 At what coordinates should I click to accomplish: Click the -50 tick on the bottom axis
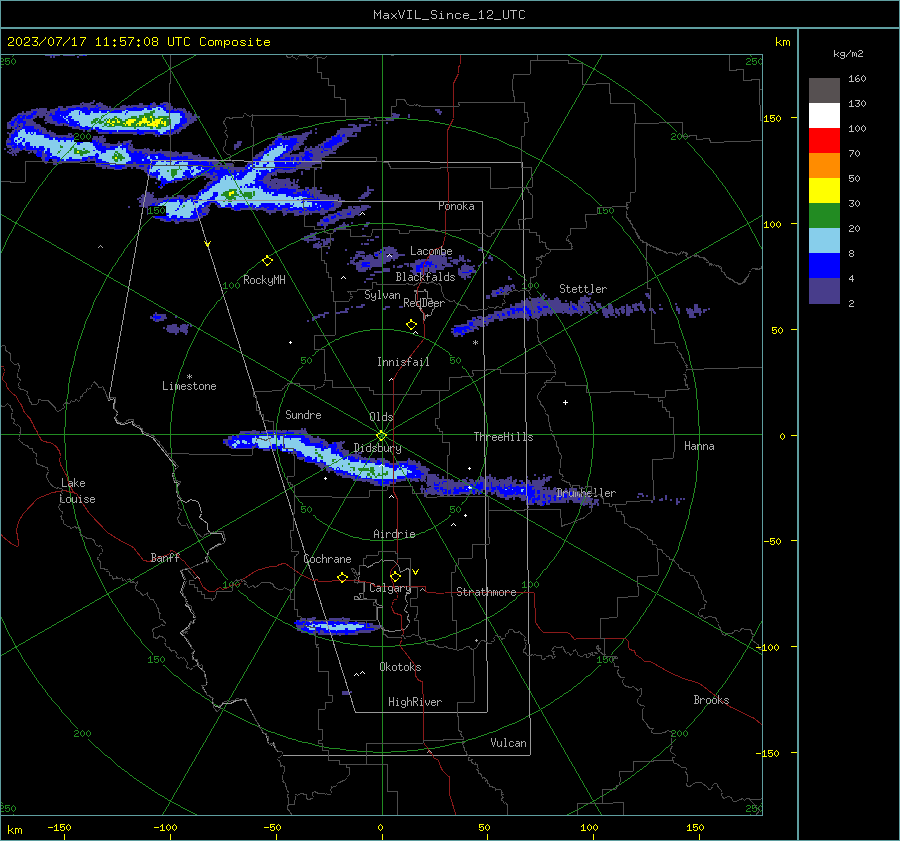(x=272, y=827)
